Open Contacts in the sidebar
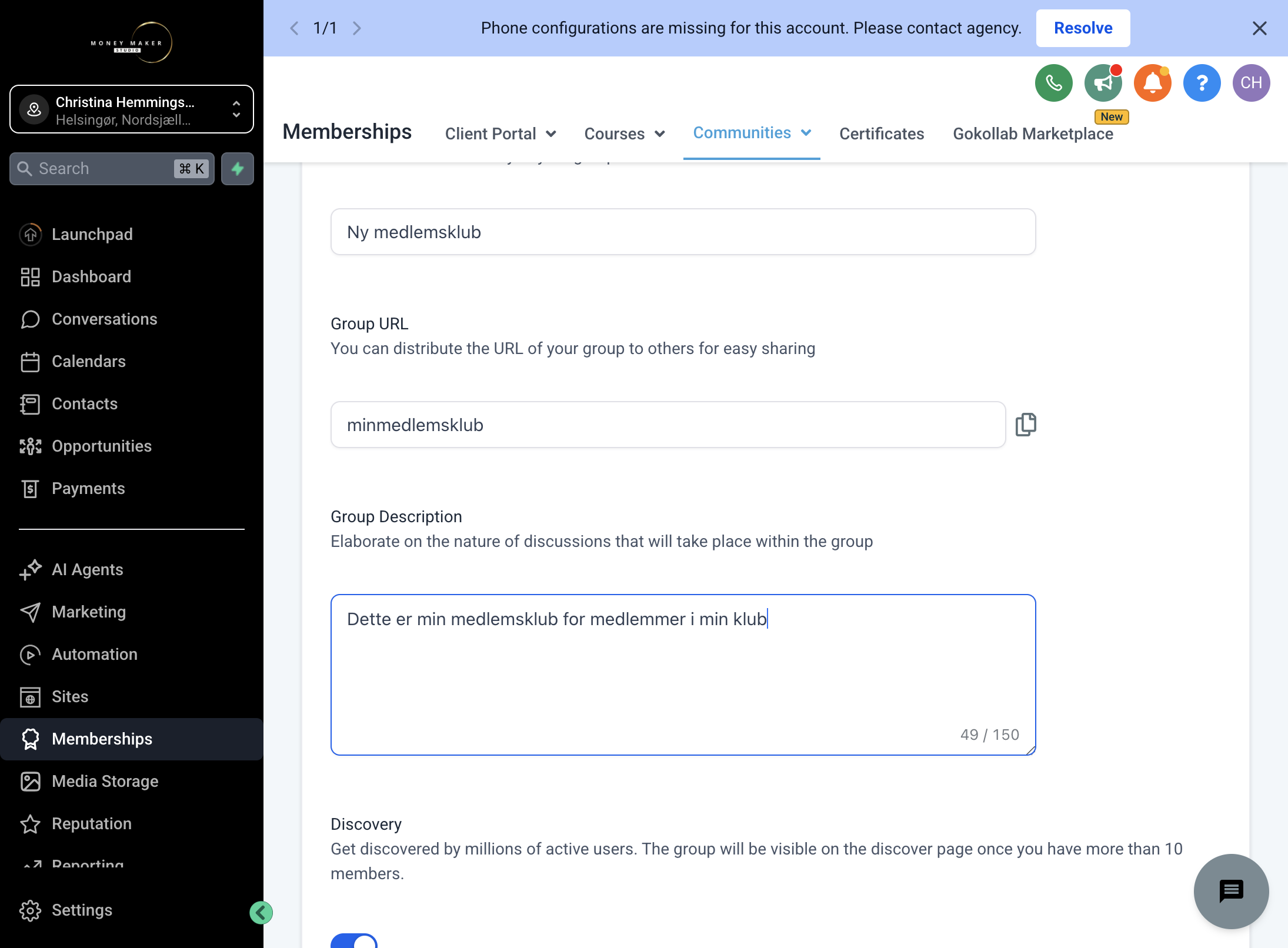1288x948 pixels. coord(132,403)
